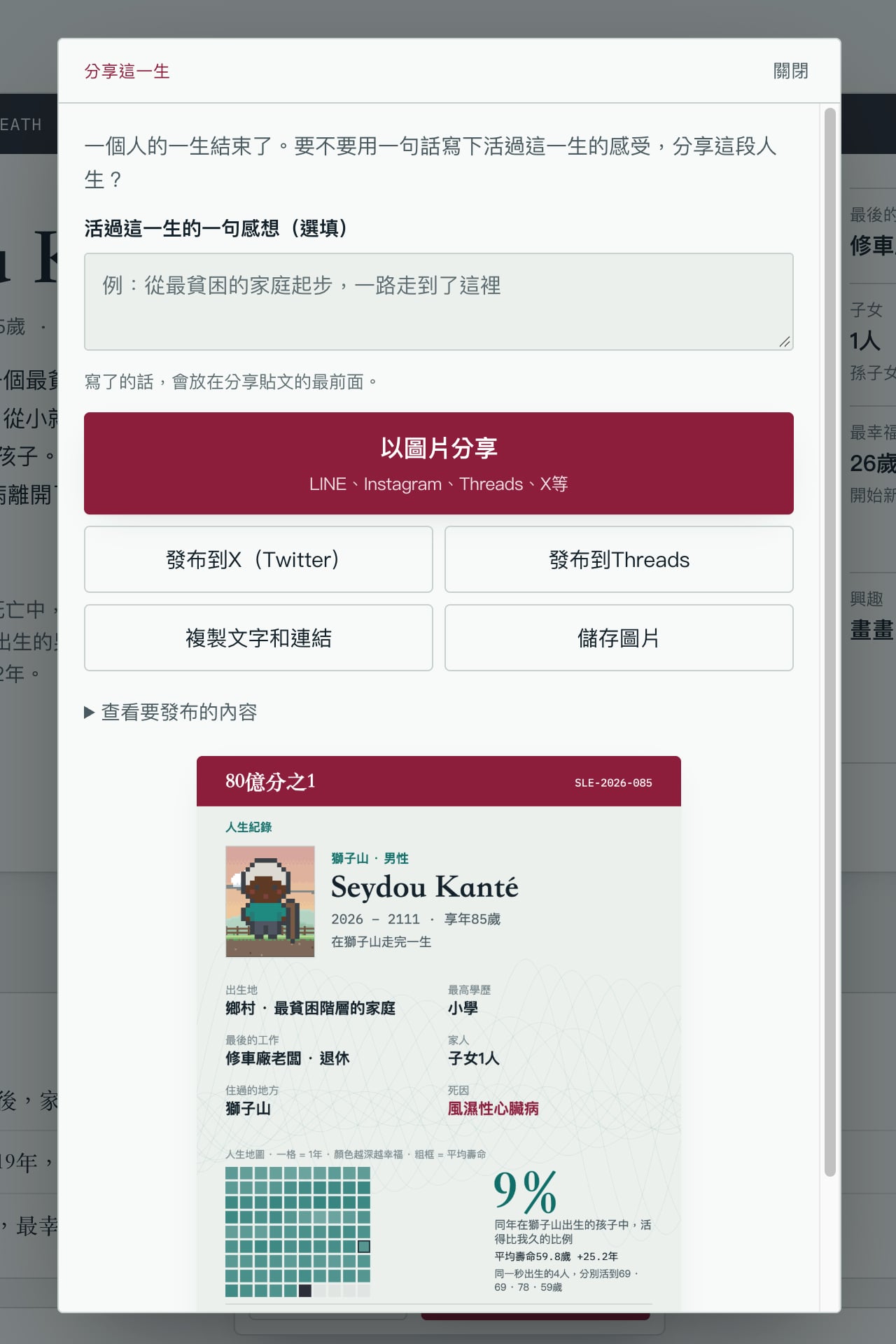Click the outlined average-lifespan cell in life map
The width and height of the screenshot is (896, 1344).
tap(364, 1246)
